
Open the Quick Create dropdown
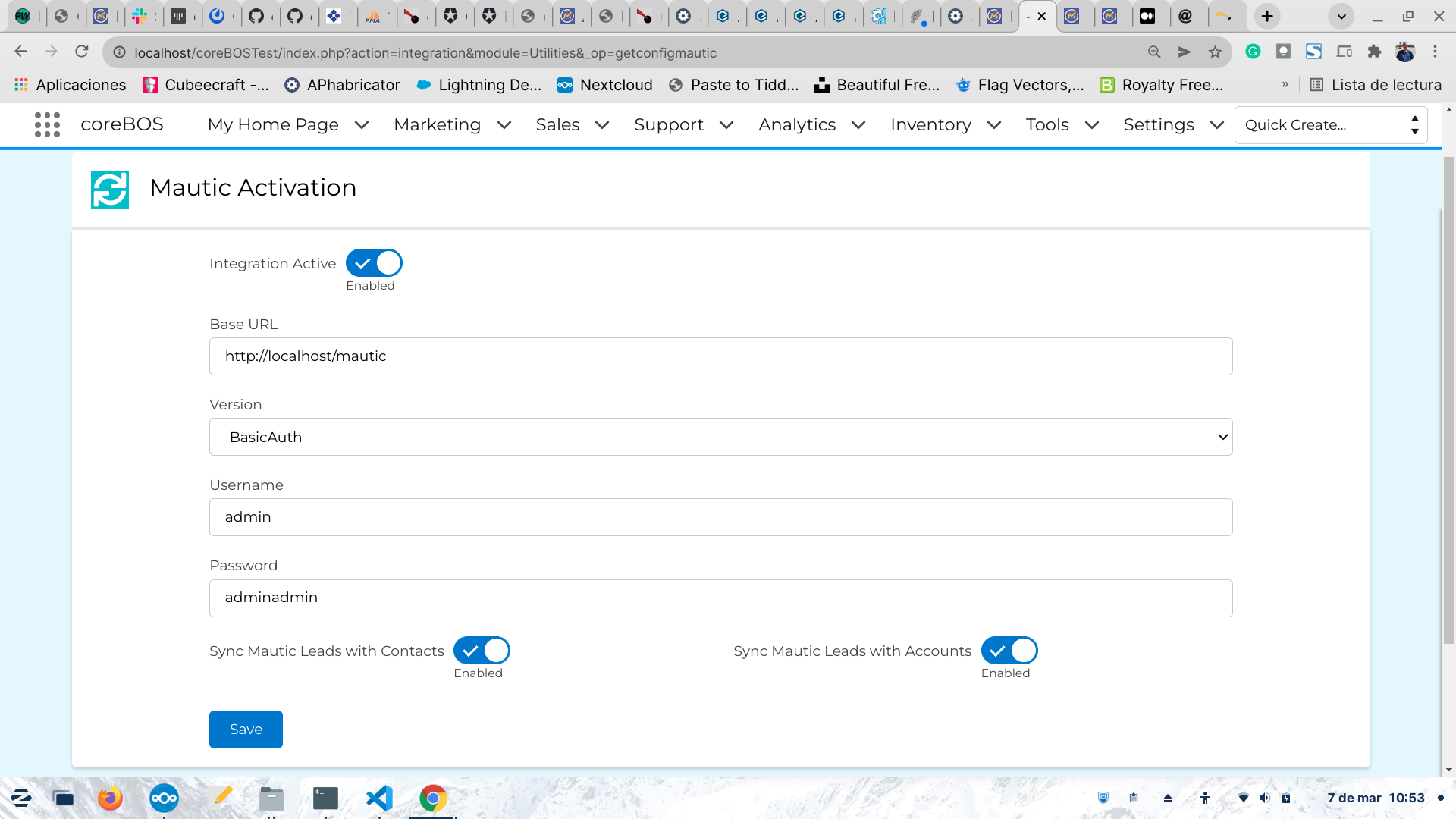pyautogui.click(x=1331, y=124)
